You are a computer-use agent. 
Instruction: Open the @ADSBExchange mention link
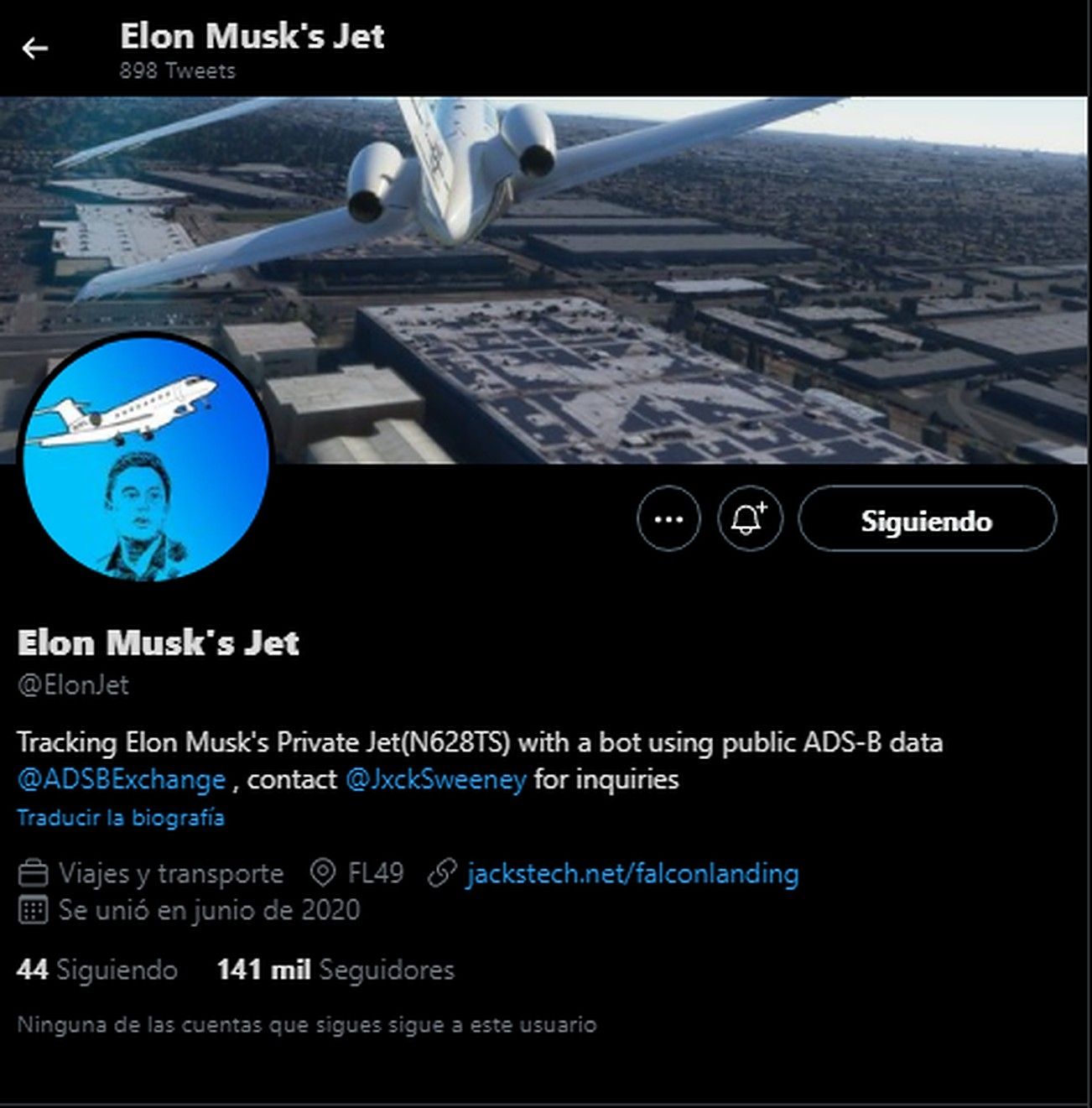(122, 779)
